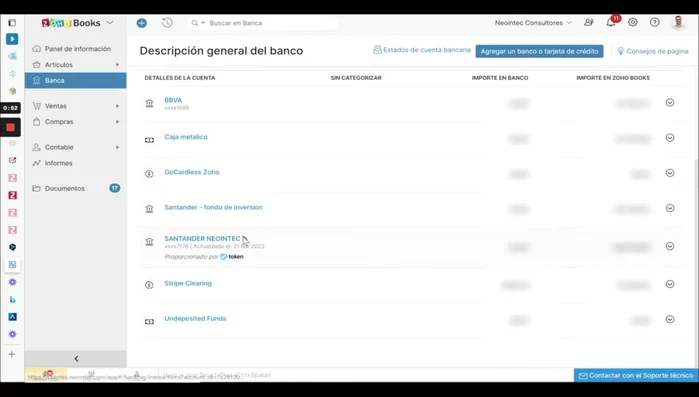The height and width of the screenshot is (397, 699).
Task: Click the Stripe Clearing account icon
Action: click(x=149, y=285)
